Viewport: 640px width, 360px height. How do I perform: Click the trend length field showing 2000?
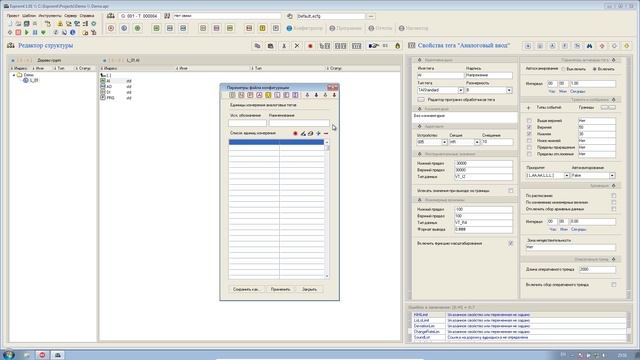click(597, 269)
